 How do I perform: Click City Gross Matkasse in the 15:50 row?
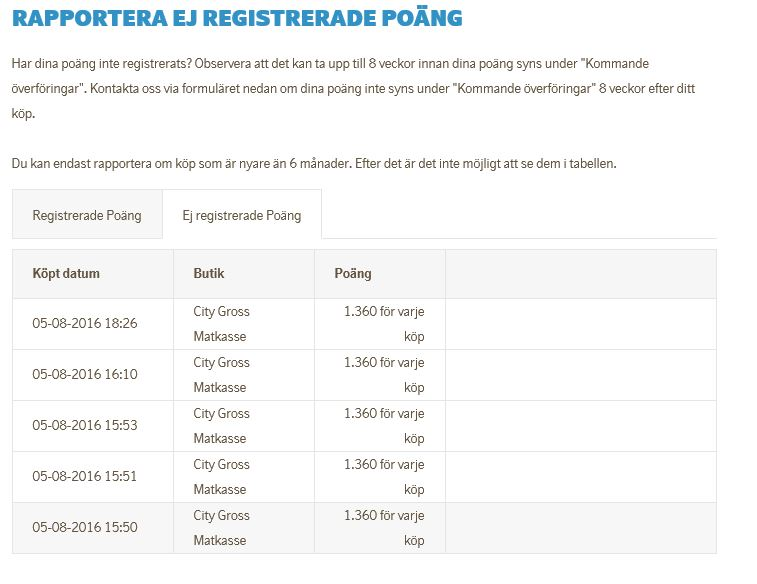coord(221,528)
